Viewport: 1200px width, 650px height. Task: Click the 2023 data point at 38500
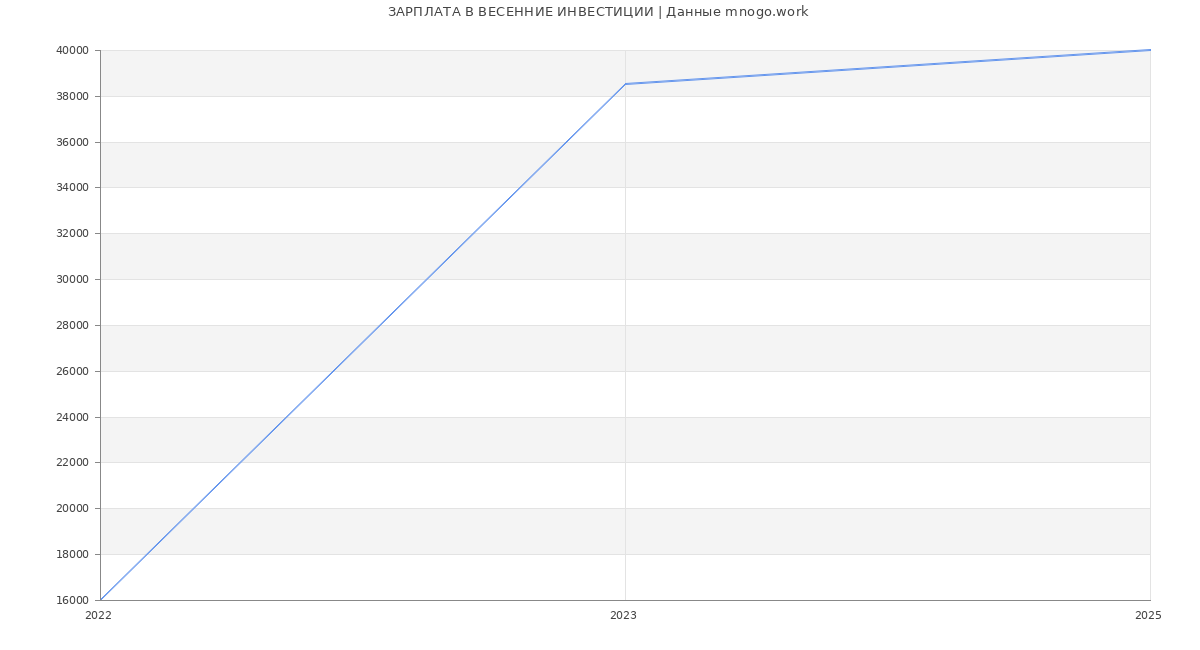(x=625, y=84)
